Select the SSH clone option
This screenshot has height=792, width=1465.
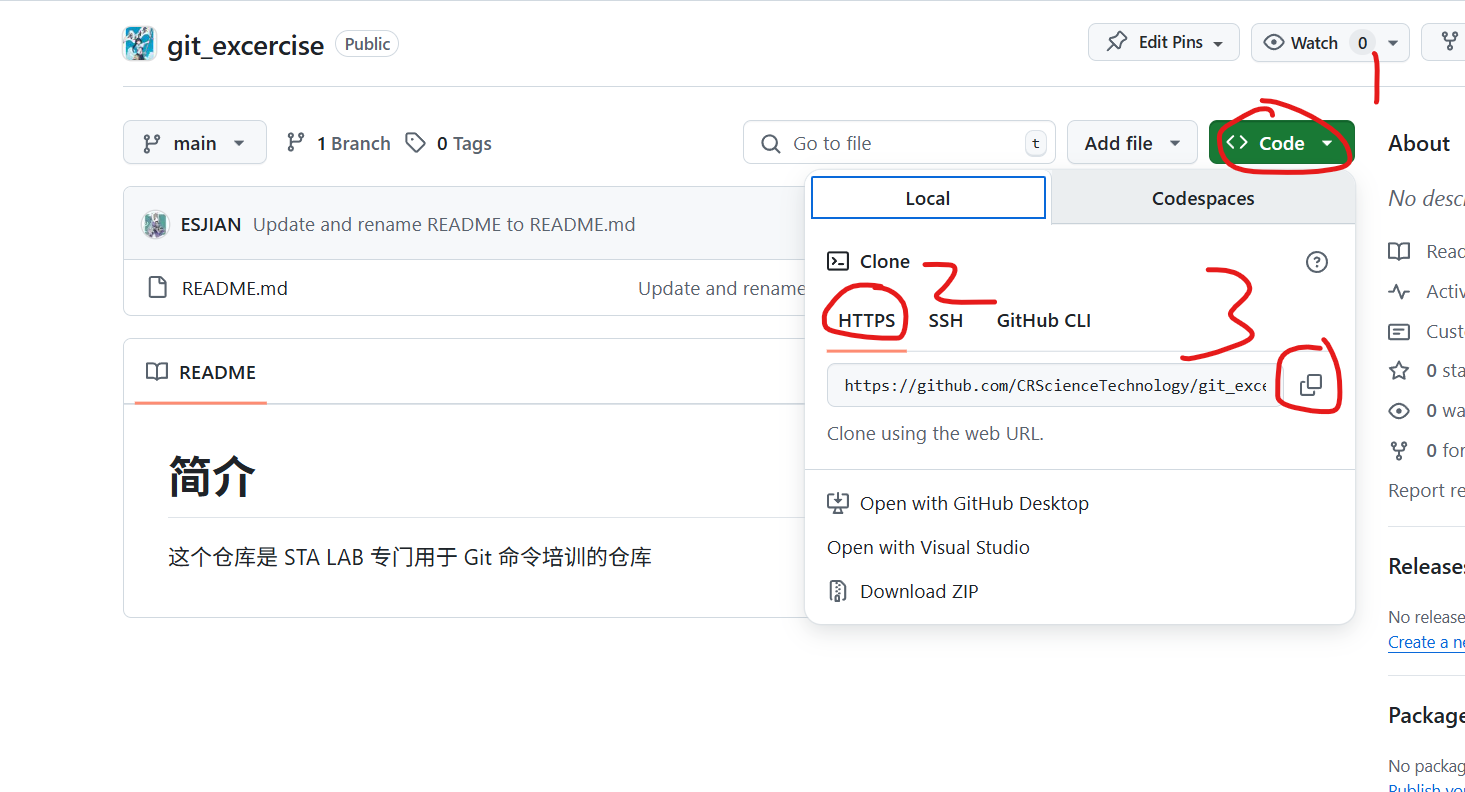coord(945,321)
